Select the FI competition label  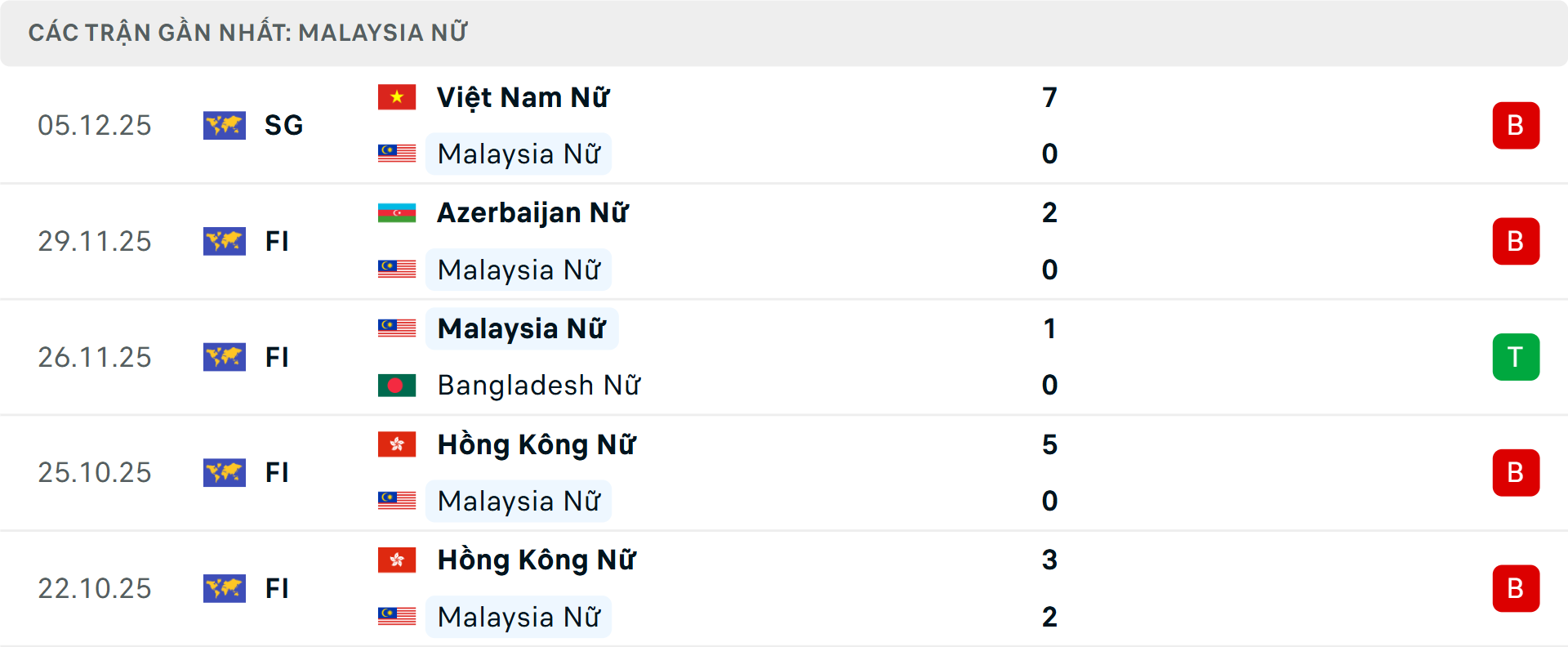pyautogui.click(x=278, y=241)
